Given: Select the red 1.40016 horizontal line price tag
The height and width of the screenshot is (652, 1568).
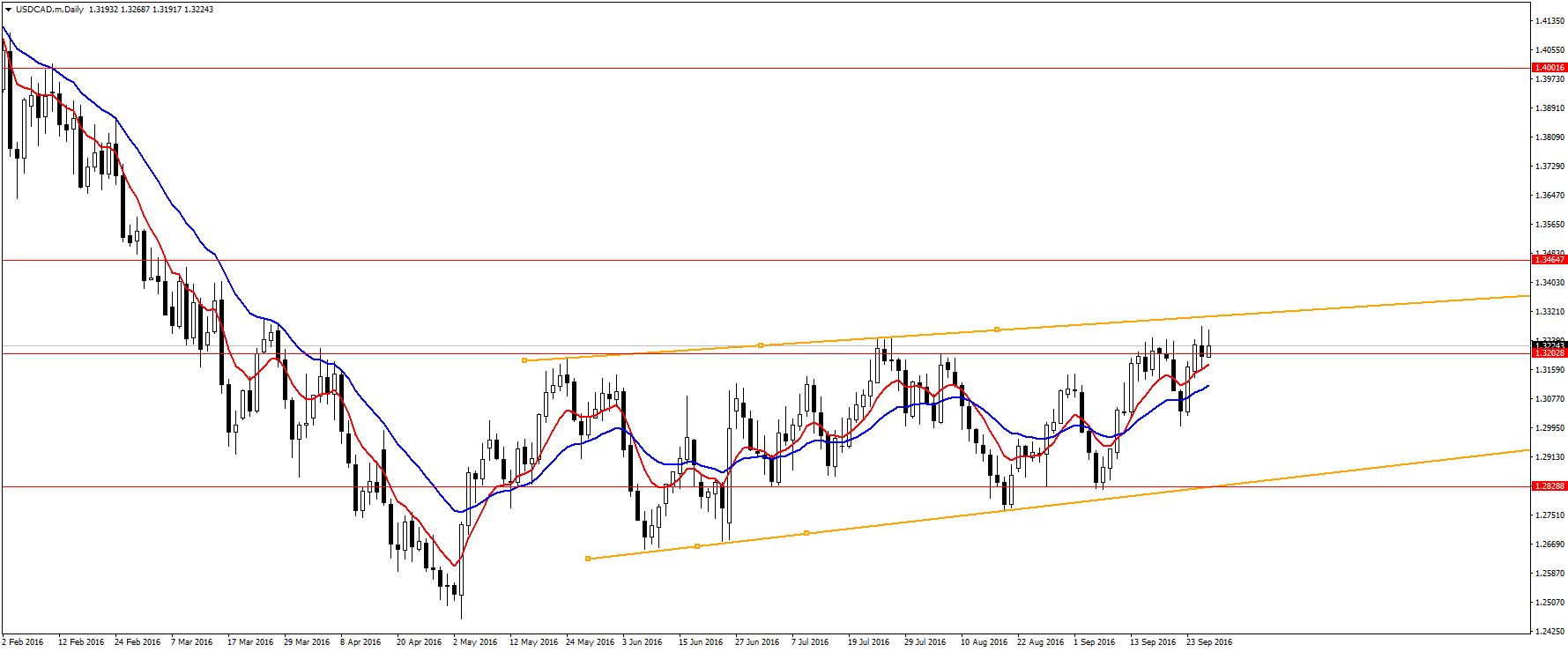Looking at the screenshot, I should (x=1549, y=68).
